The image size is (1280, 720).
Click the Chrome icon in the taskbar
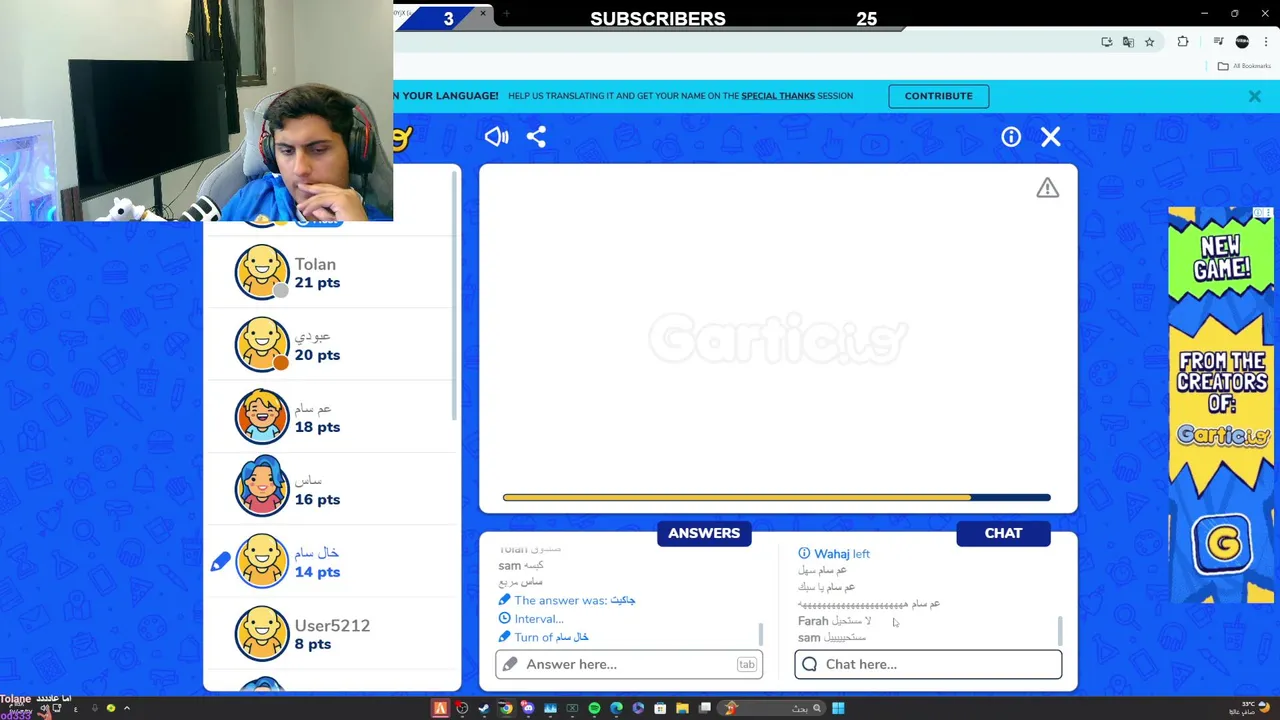506,708
